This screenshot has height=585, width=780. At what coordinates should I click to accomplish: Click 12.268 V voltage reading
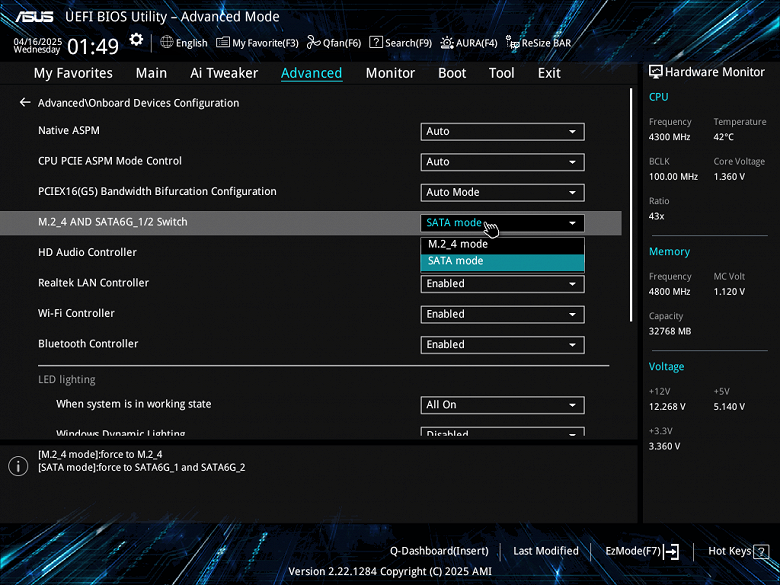(x=667, y=407)
